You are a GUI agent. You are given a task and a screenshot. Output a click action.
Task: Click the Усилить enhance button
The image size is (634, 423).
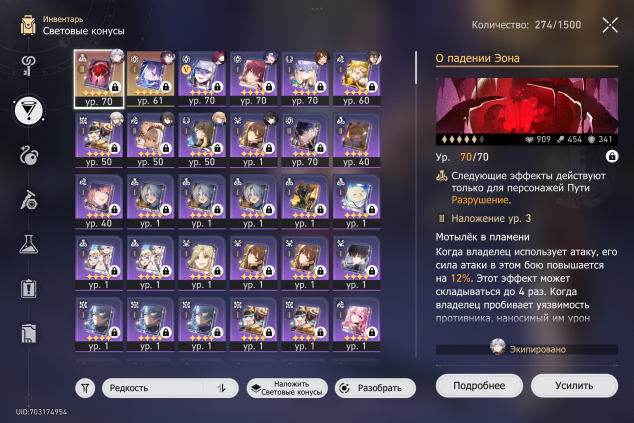point(574,385)
